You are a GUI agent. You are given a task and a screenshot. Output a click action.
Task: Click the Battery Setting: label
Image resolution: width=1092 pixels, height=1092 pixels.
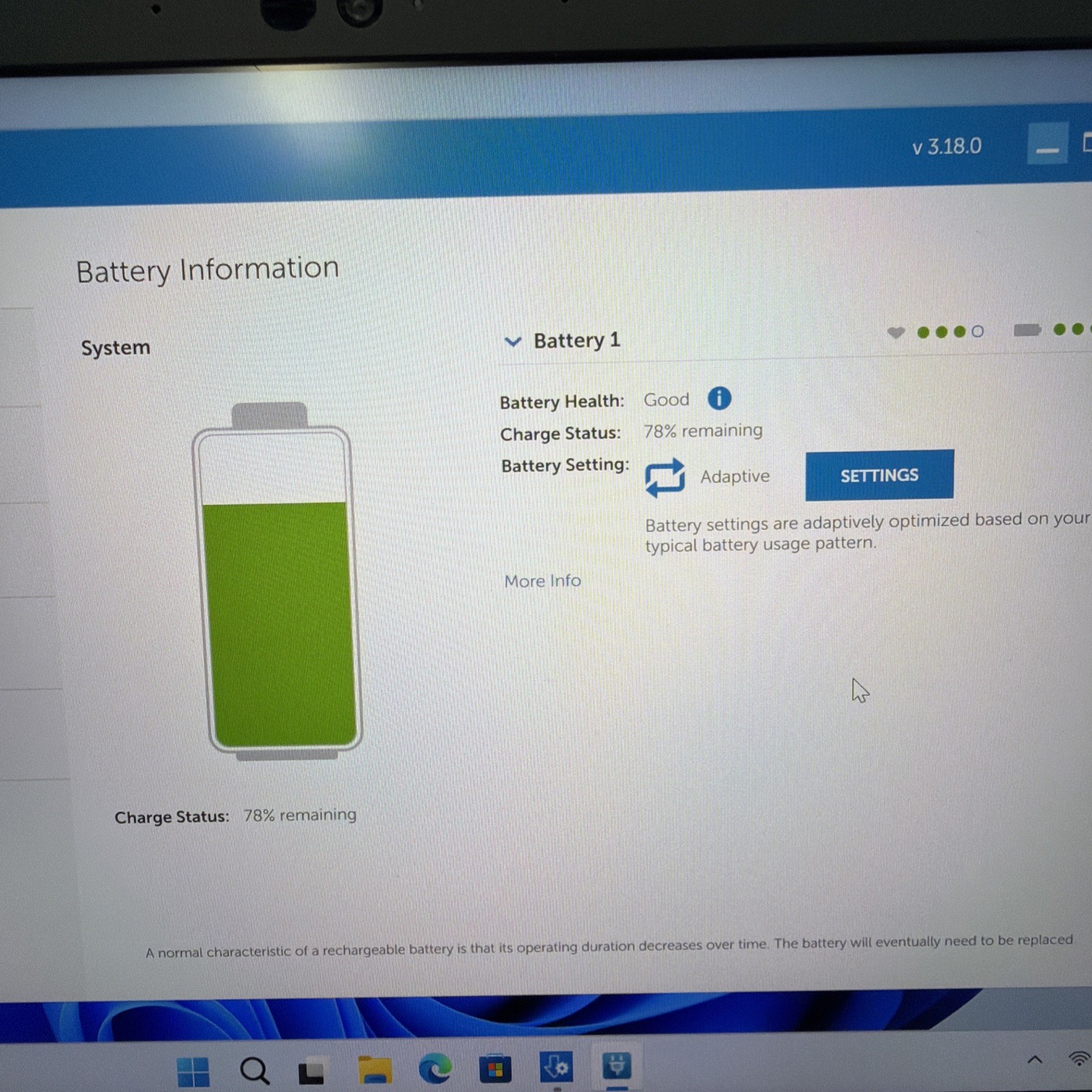tap(565, 465)
